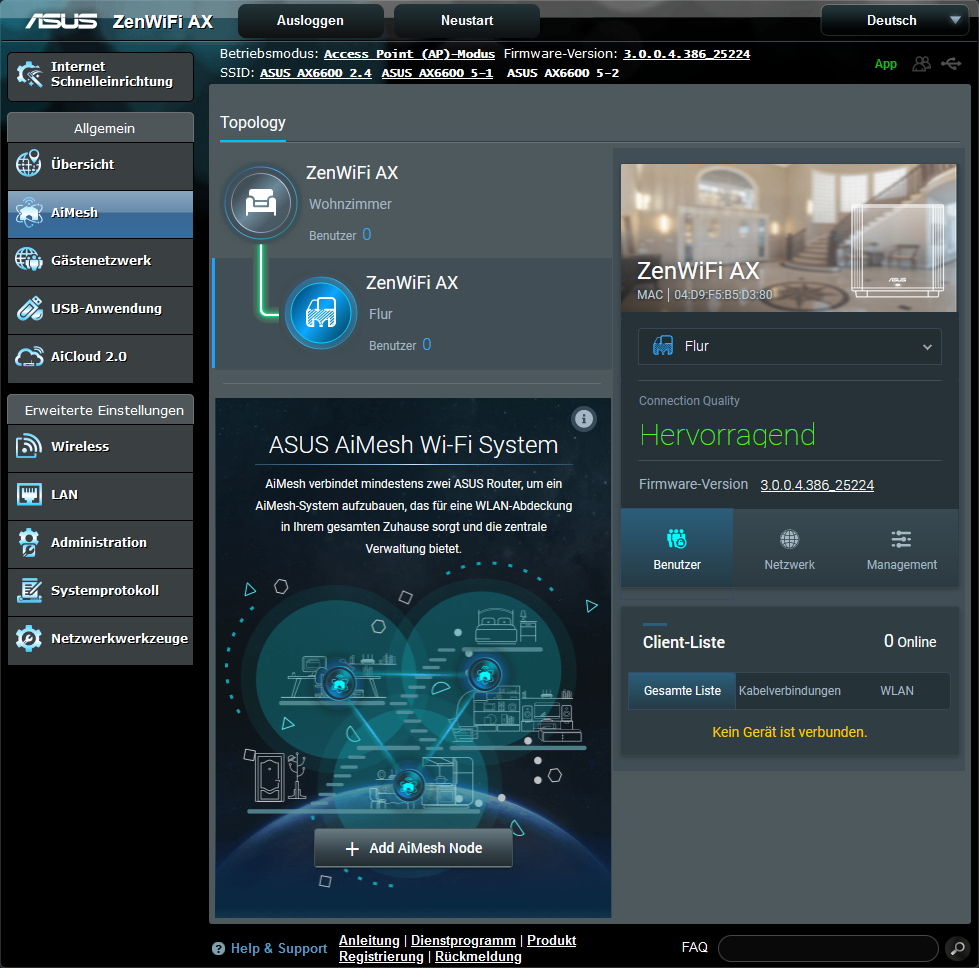Open the App link in the header
This screenshot has width=979, height=968.
[885, 64]
